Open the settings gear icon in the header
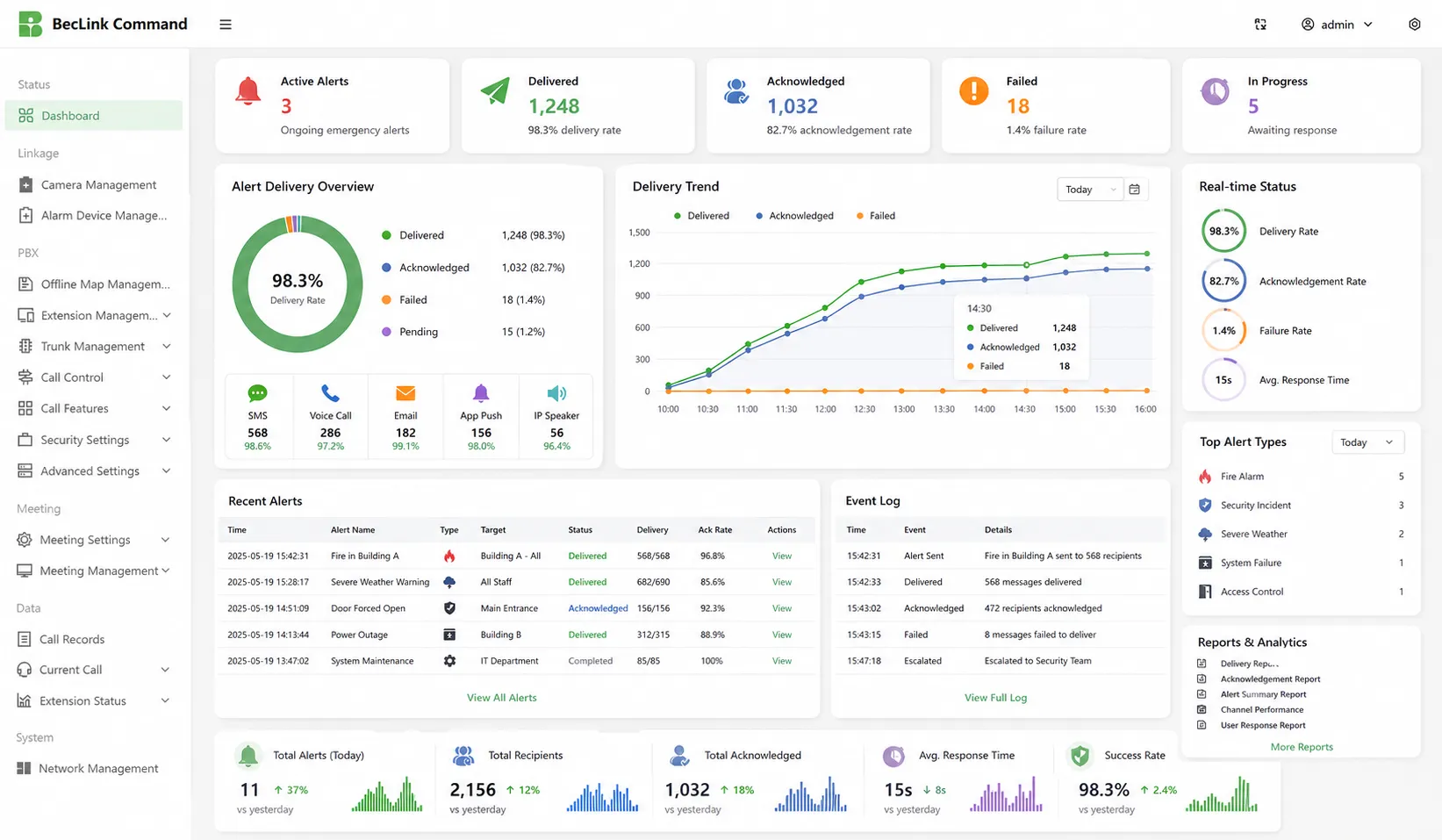 pos(1414,25)
